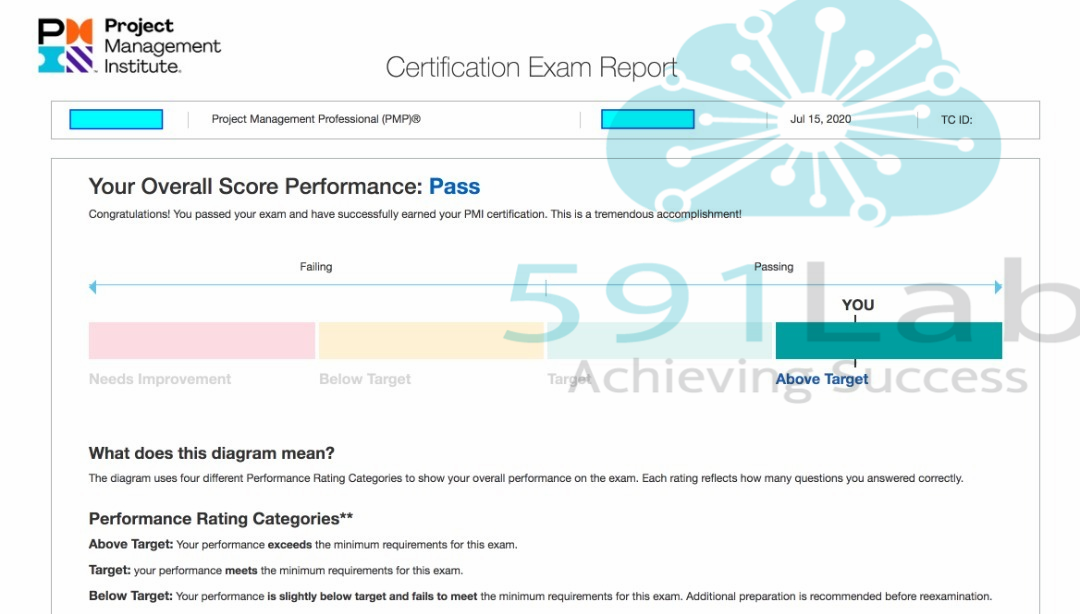Click the 'The diagram uses four different' paragraph
Screen dimensions: 1080x614
coord(526,478)
